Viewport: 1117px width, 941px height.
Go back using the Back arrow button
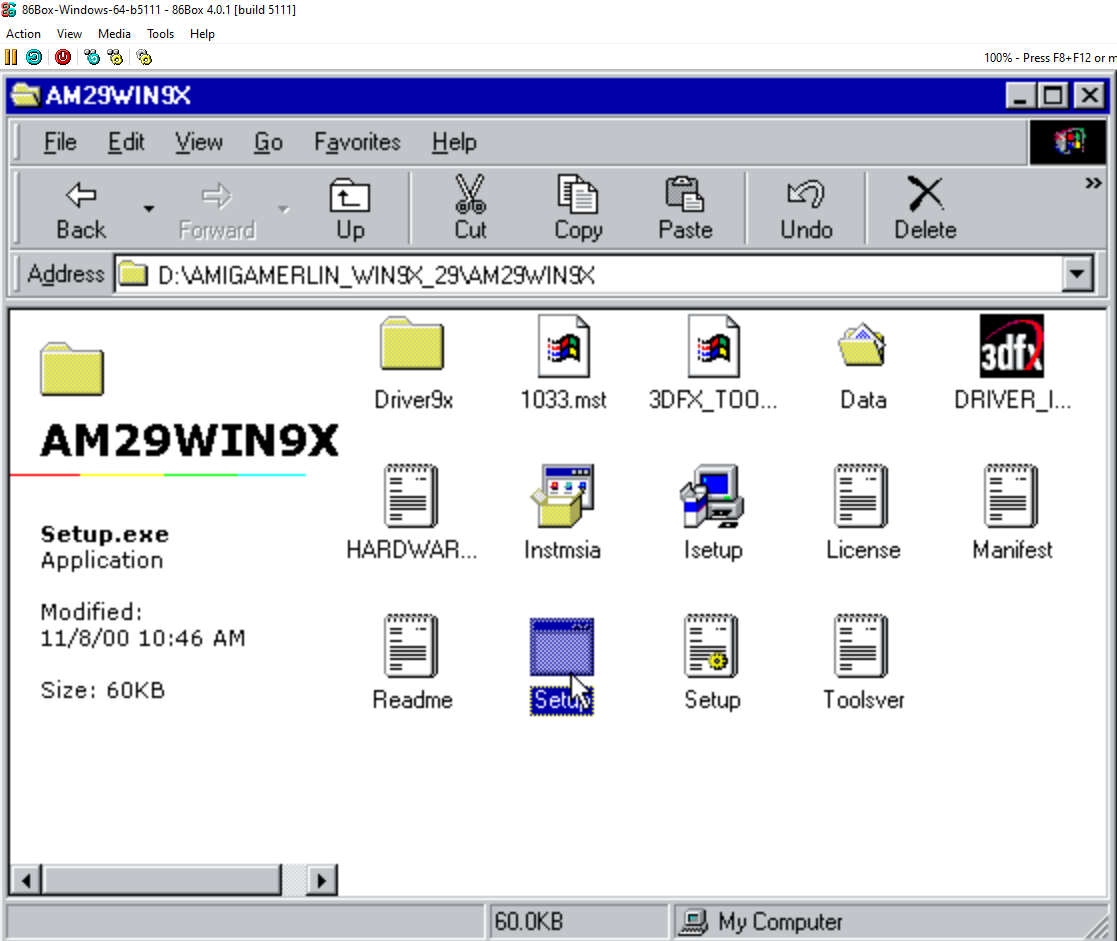[x=80, y=209]
